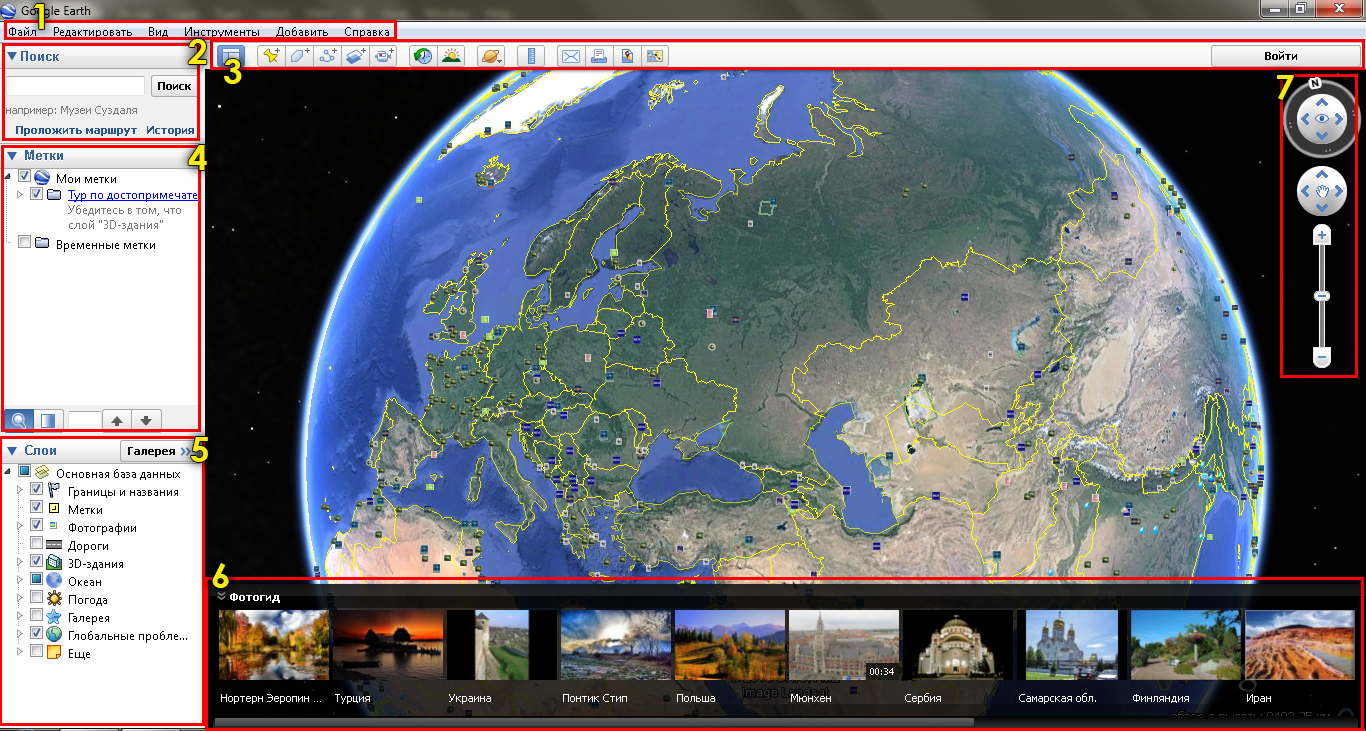This screenshot has width=1366, height=731.
Task: Click the Print icon in toolbar
Action: [599, 56]
